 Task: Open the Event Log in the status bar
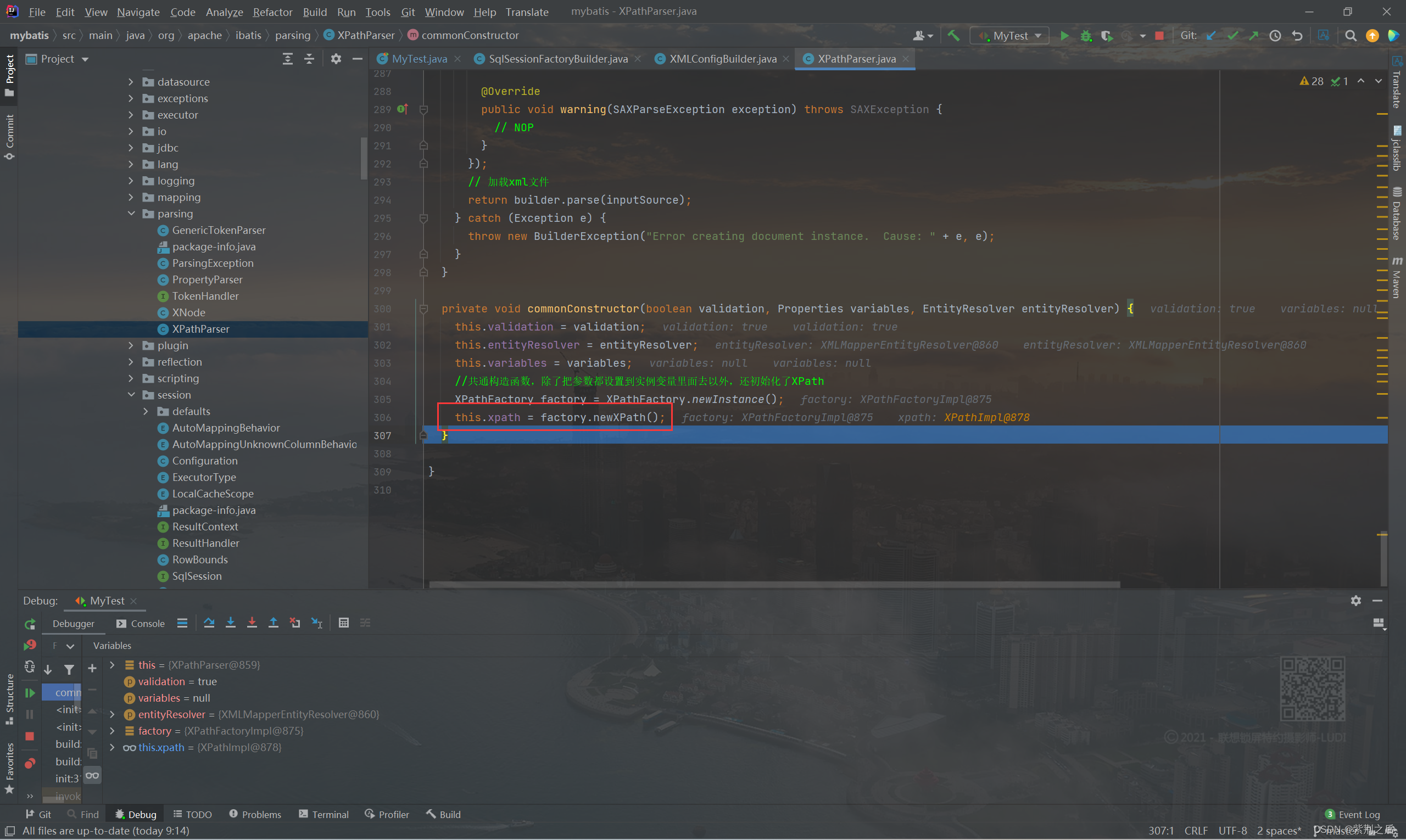click(1352, 814)
